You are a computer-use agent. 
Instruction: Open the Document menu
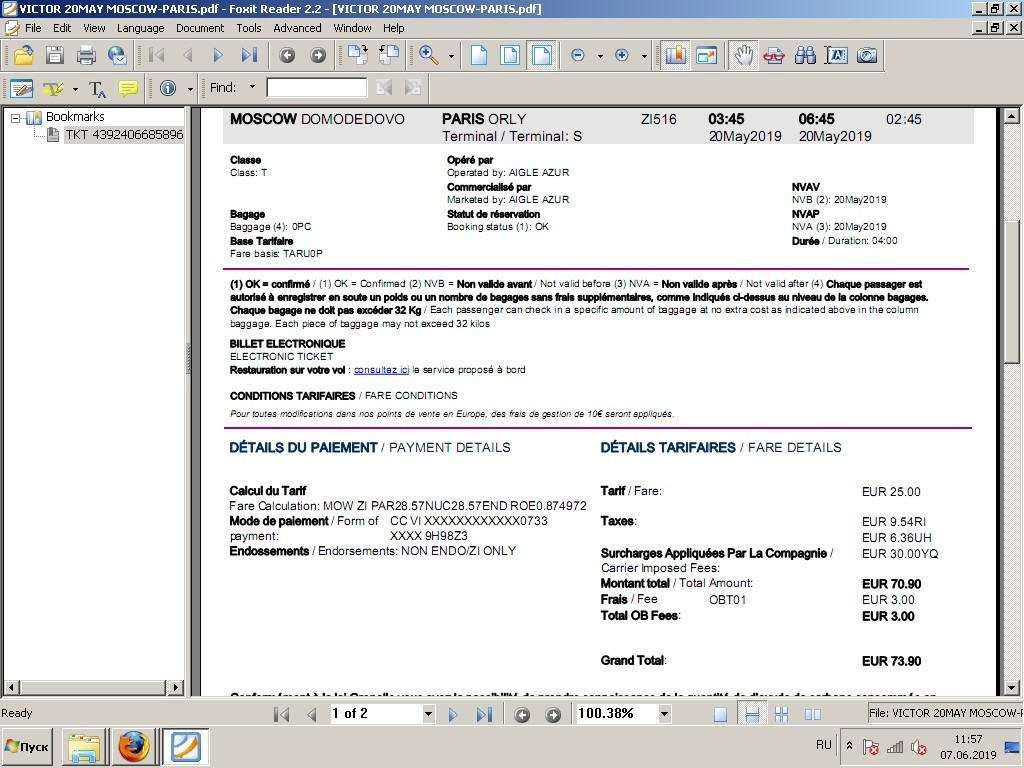200,28
